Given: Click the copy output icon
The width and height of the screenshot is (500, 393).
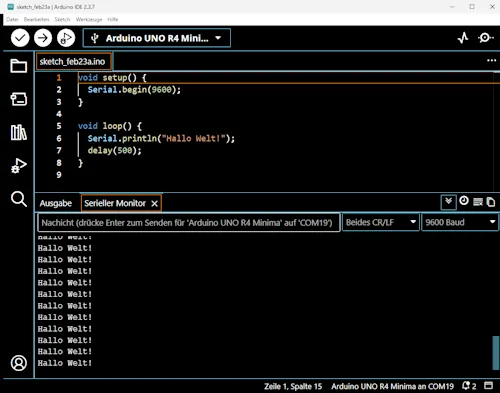Looking at the screenshot, I should (x=491, y=202).
